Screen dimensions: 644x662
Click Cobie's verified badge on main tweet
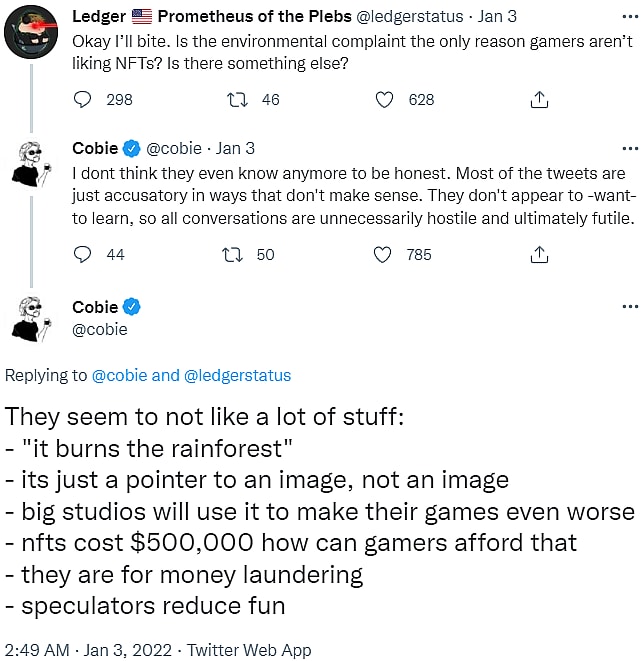(x=132, y=307)
